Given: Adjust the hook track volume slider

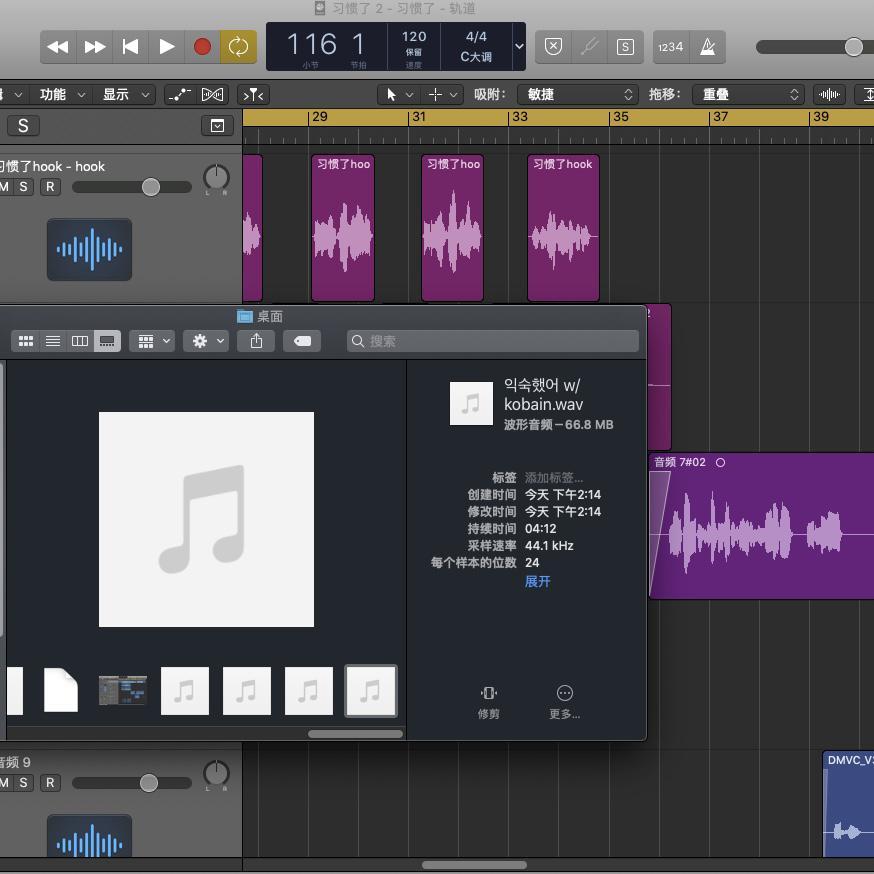Looking at the screenshot, I should tap(150, 187).
